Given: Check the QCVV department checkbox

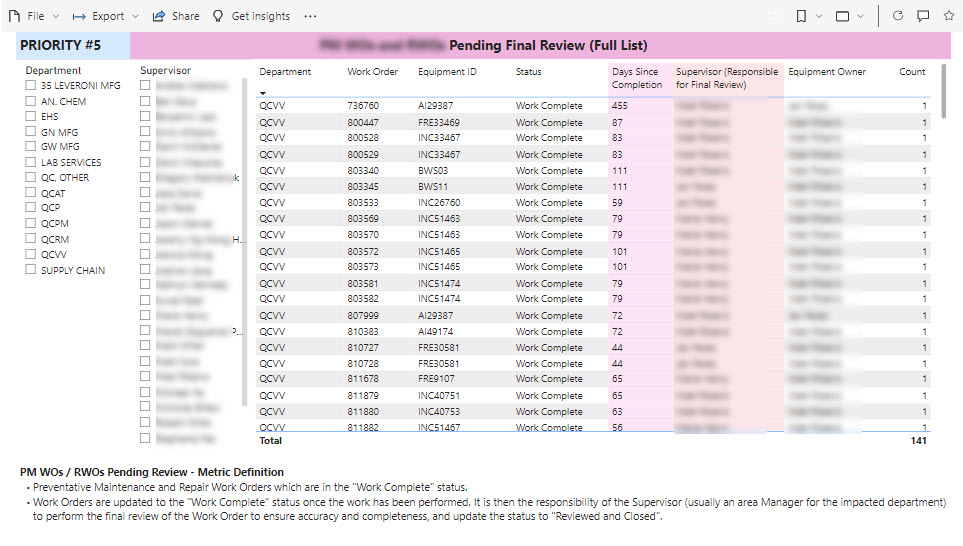Looking at the screenshot, I should 31,254.
